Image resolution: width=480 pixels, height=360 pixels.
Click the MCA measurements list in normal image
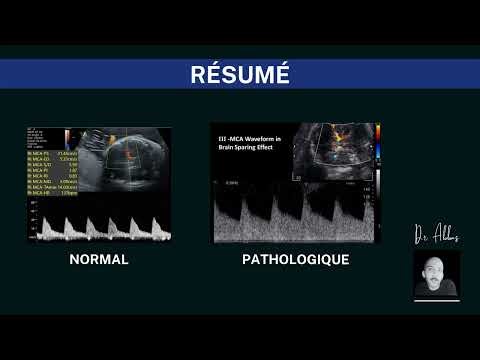pyautogui.click(x=52, y=173)
